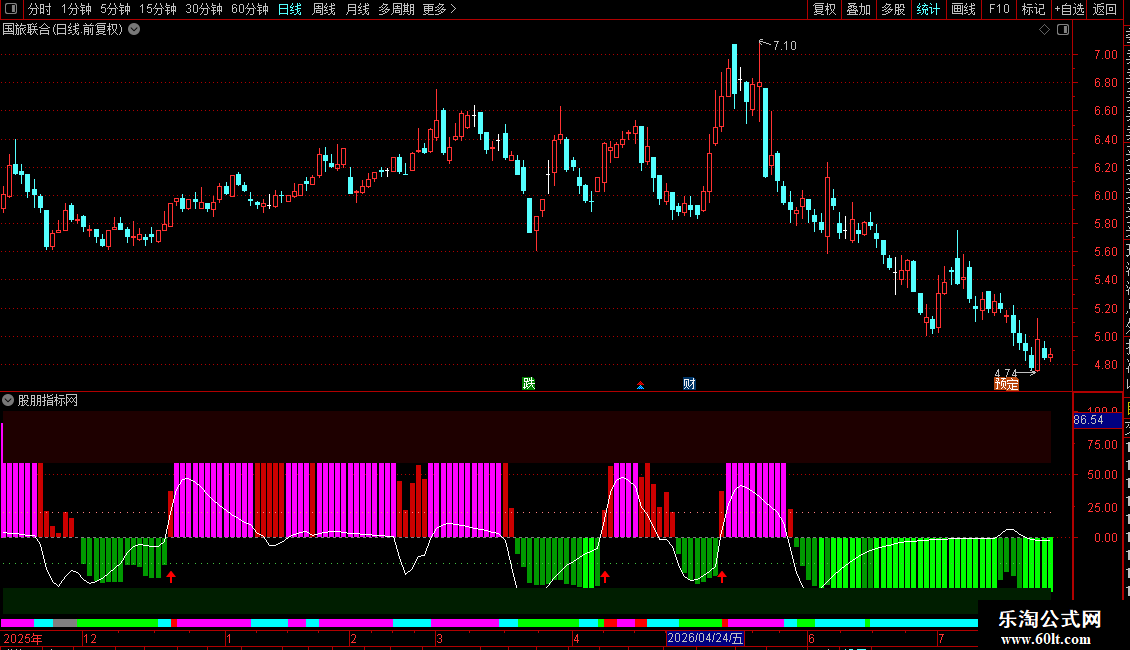Select the 5分钟 period

tap(115, 9)
